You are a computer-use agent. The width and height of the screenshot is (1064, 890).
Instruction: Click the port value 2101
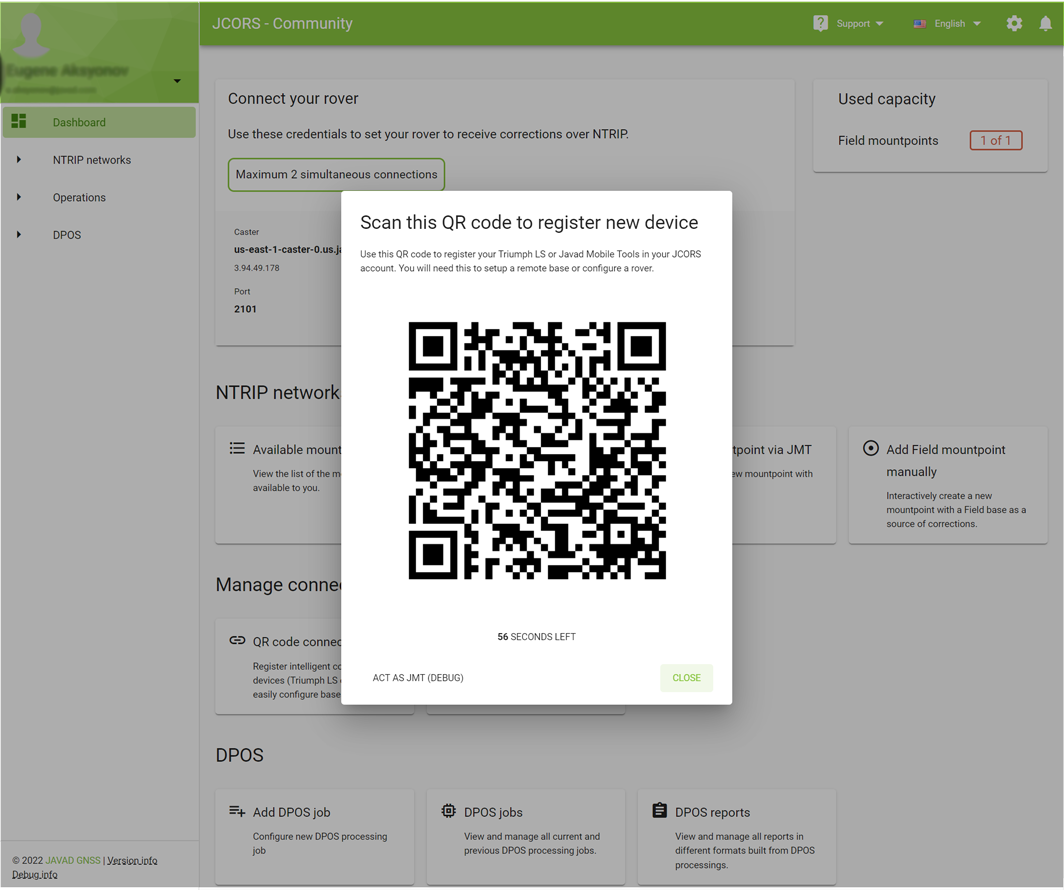coord(246,309)
